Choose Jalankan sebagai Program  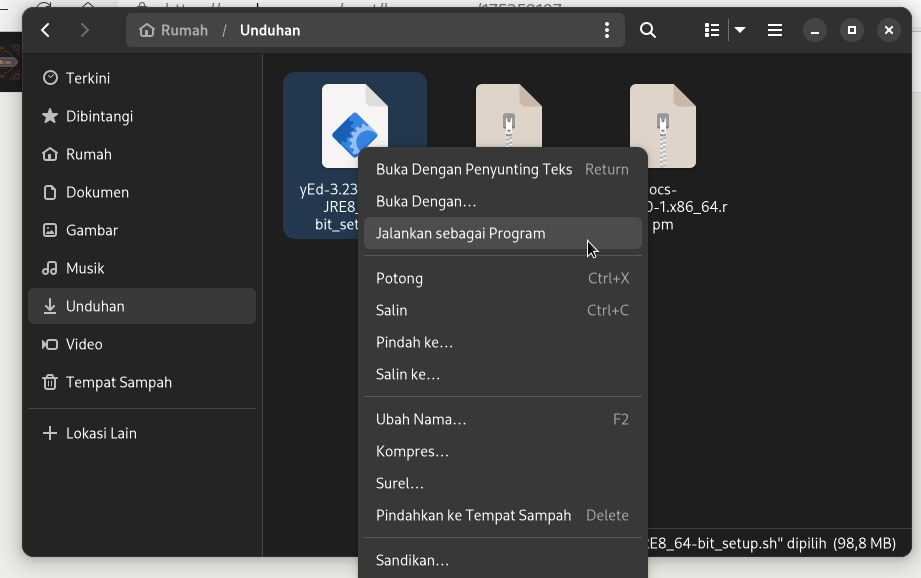(x=461, y=233)
